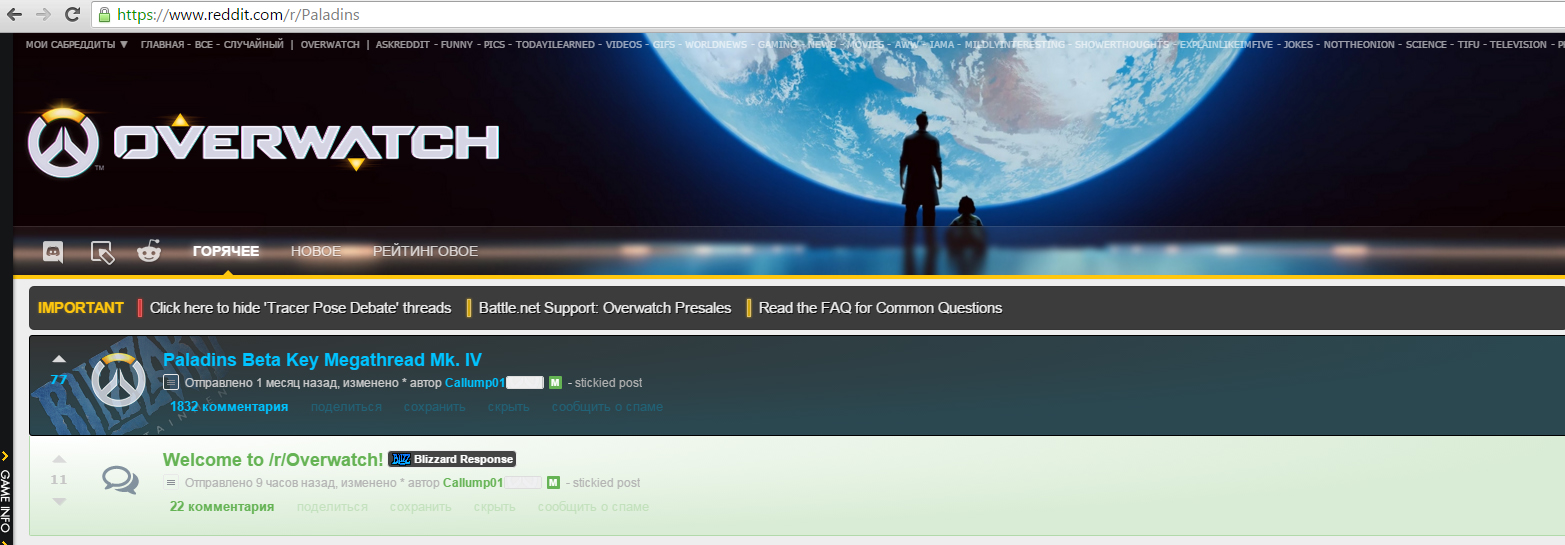Image resolution: width=1565 pixels, height=545 pixels.
Task: Downvote the Welcome to /r/Overwatch post
Action: (58, 500)
